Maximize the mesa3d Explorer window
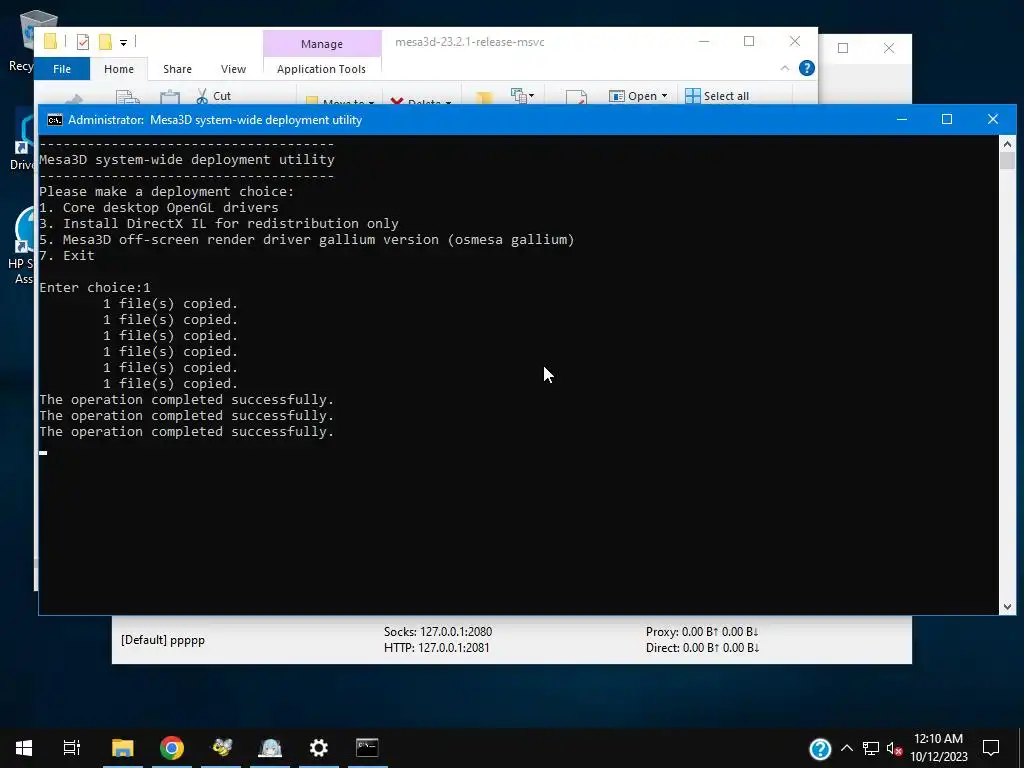1024x768 pixels. (749, 42)
